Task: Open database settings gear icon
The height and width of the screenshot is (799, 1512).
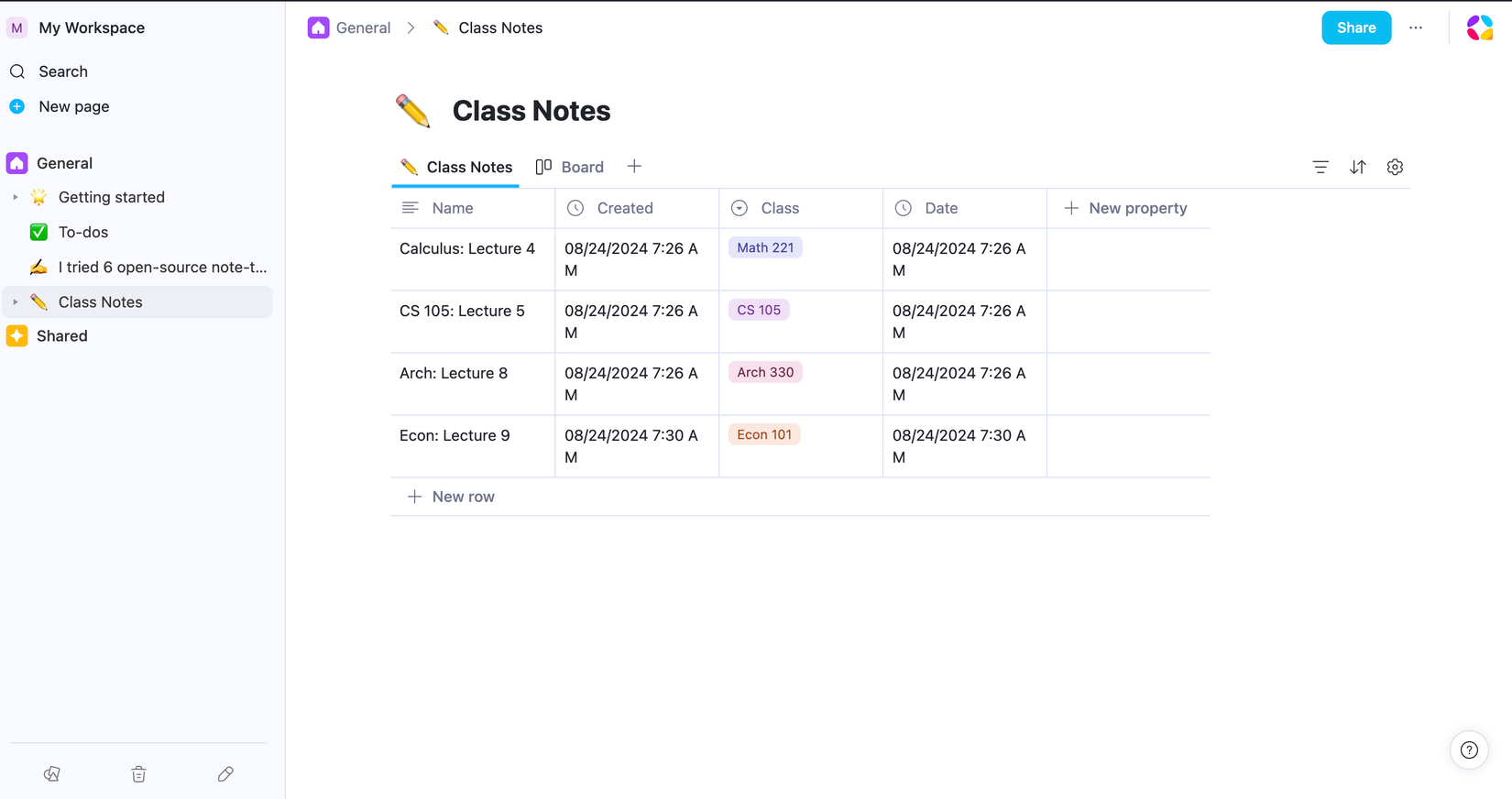Action: 1395,167
